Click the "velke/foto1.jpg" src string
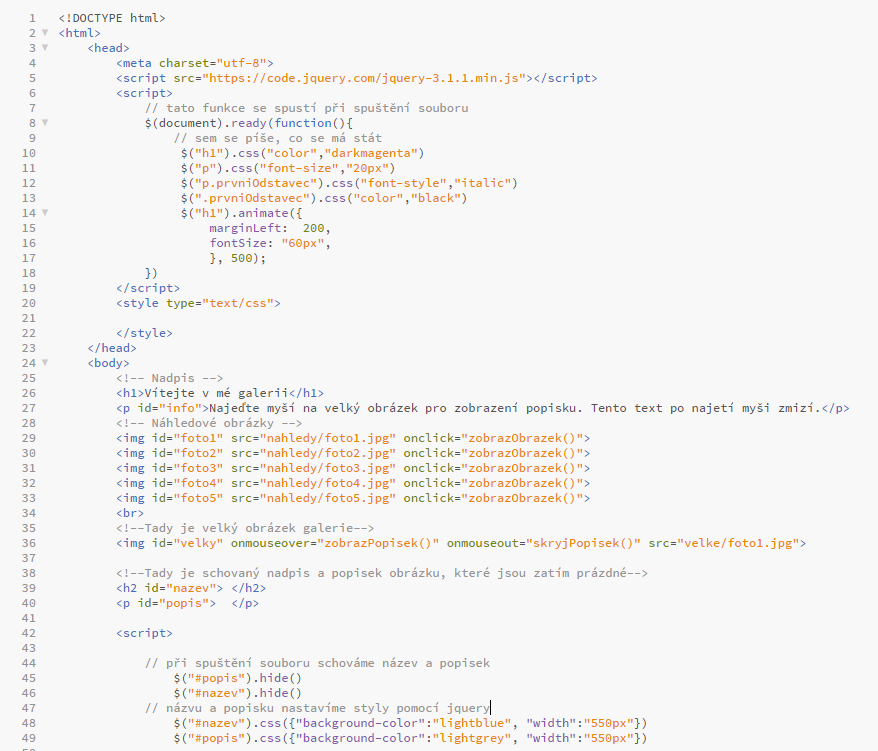Image resolution: width=878 pixels, height=751 pixels. tap(739, 543)
